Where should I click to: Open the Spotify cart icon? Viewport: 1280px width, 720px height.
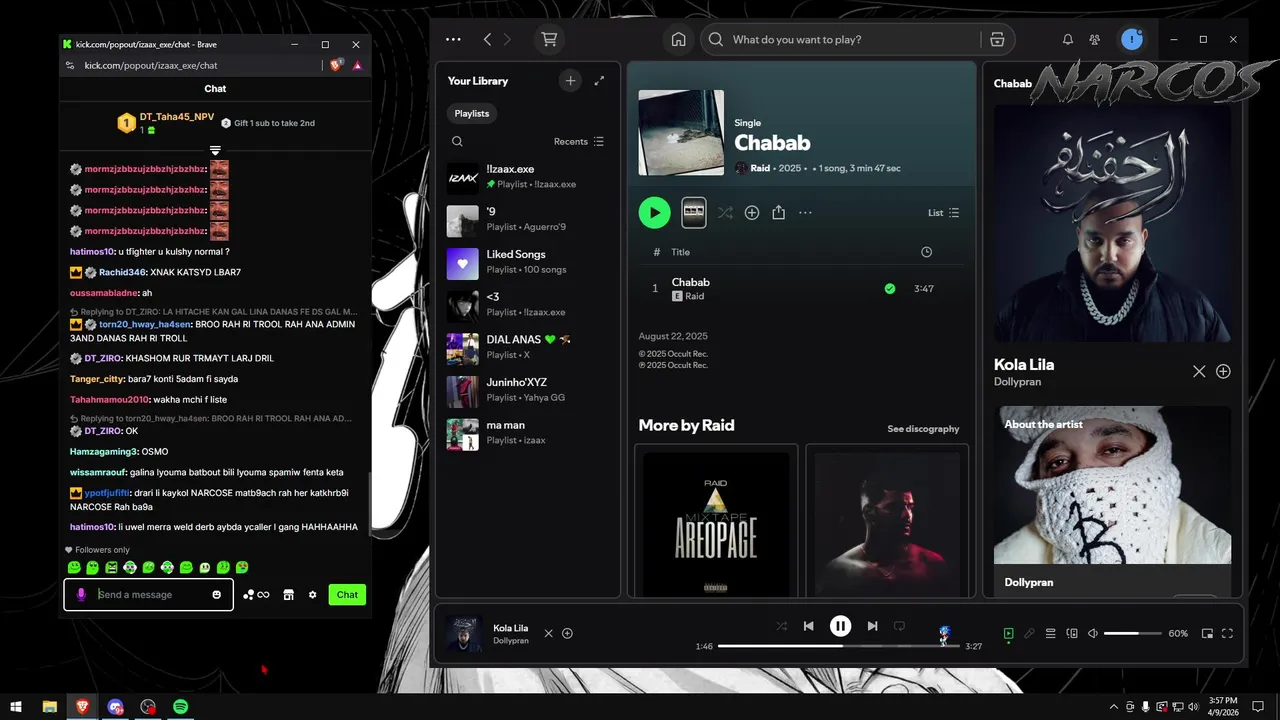549,39
